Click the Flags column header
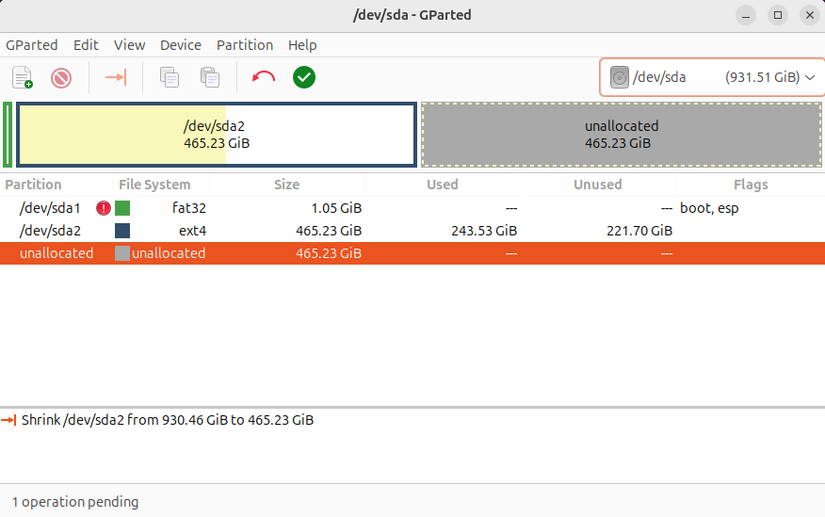 (x=751, y=185)
